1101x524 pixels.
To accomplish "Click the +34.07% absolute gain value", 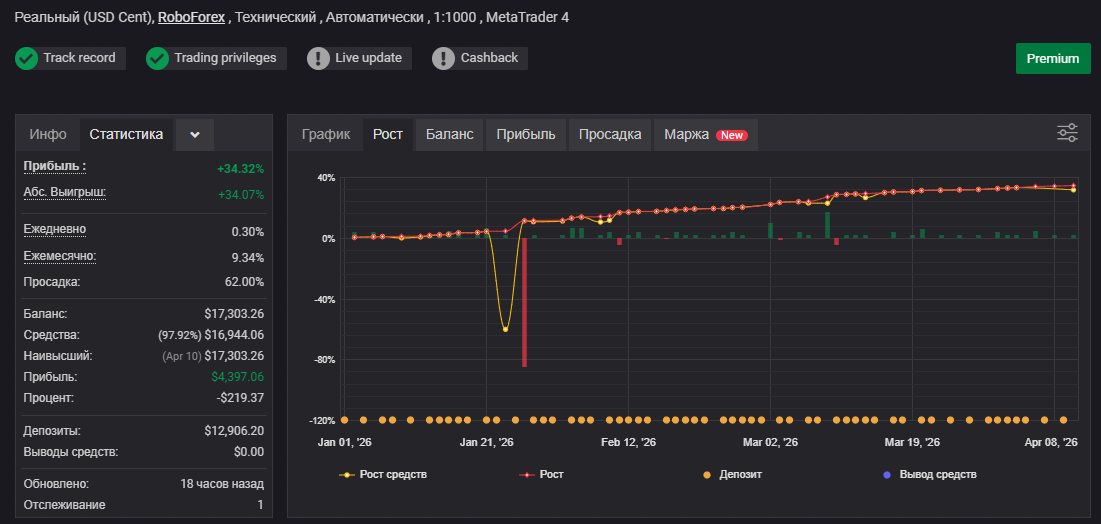I will [x=240, y=195].
